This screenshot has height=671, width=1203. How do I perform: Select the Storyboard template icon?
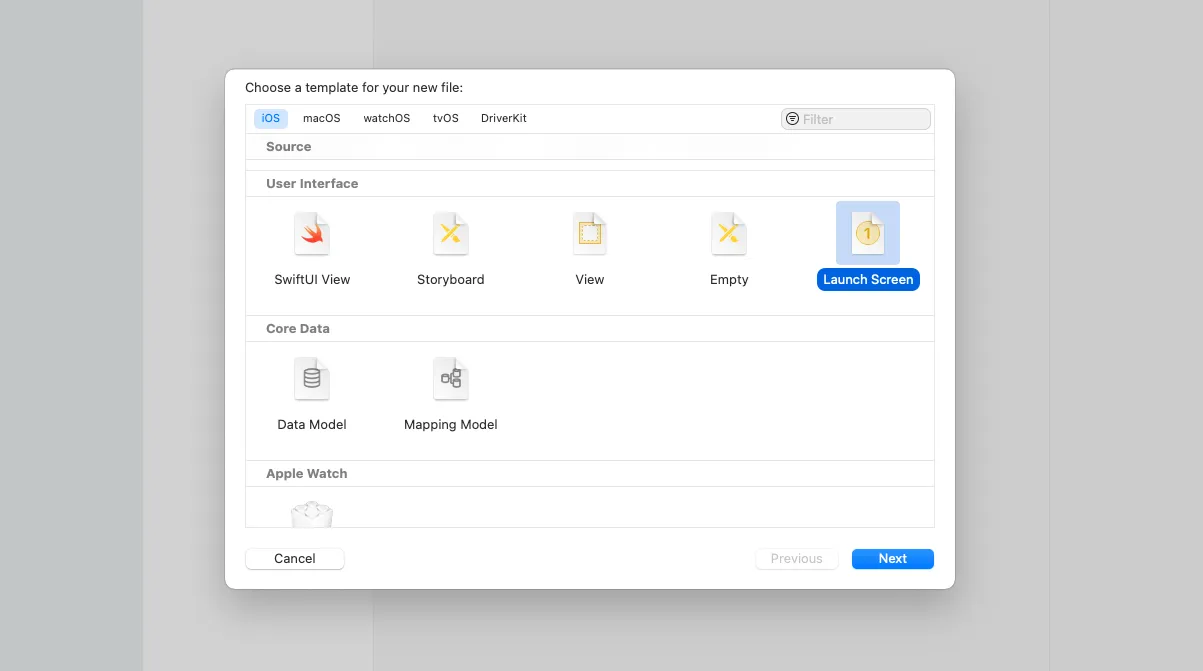tap(450, 234)
